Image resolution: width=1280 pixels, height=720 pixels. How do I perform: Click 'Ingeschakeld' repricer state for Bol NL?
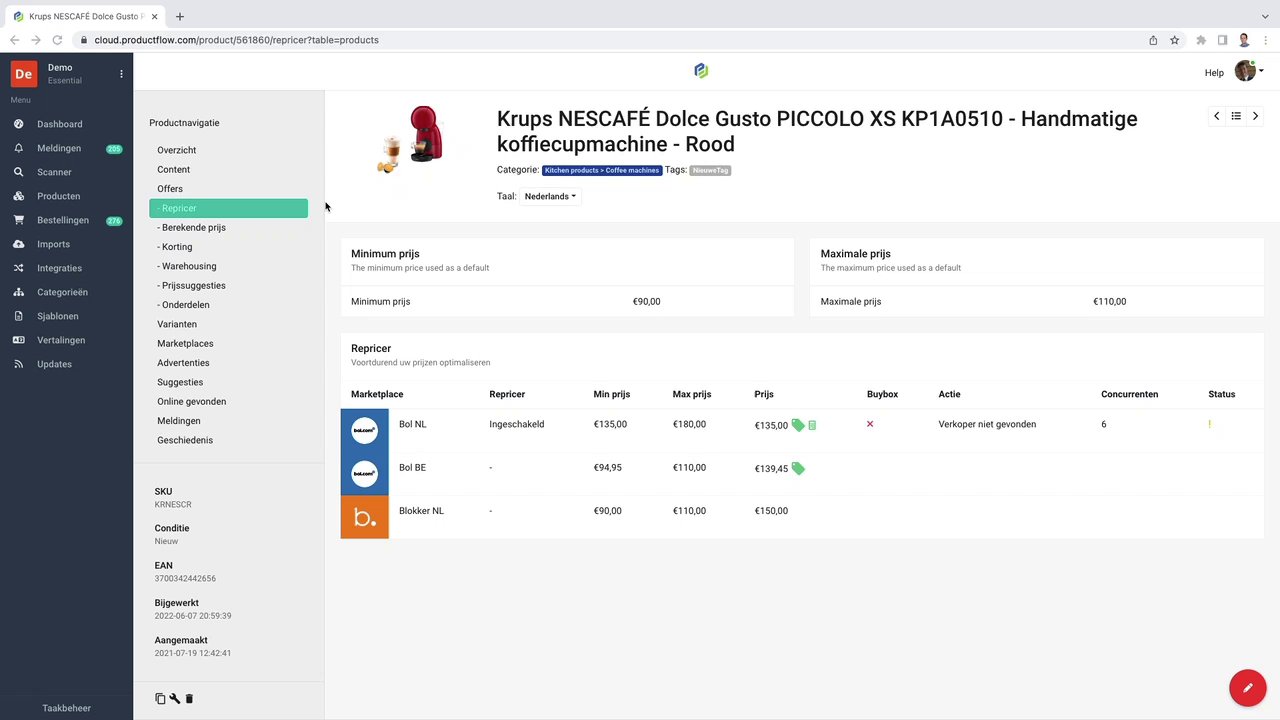516,424
